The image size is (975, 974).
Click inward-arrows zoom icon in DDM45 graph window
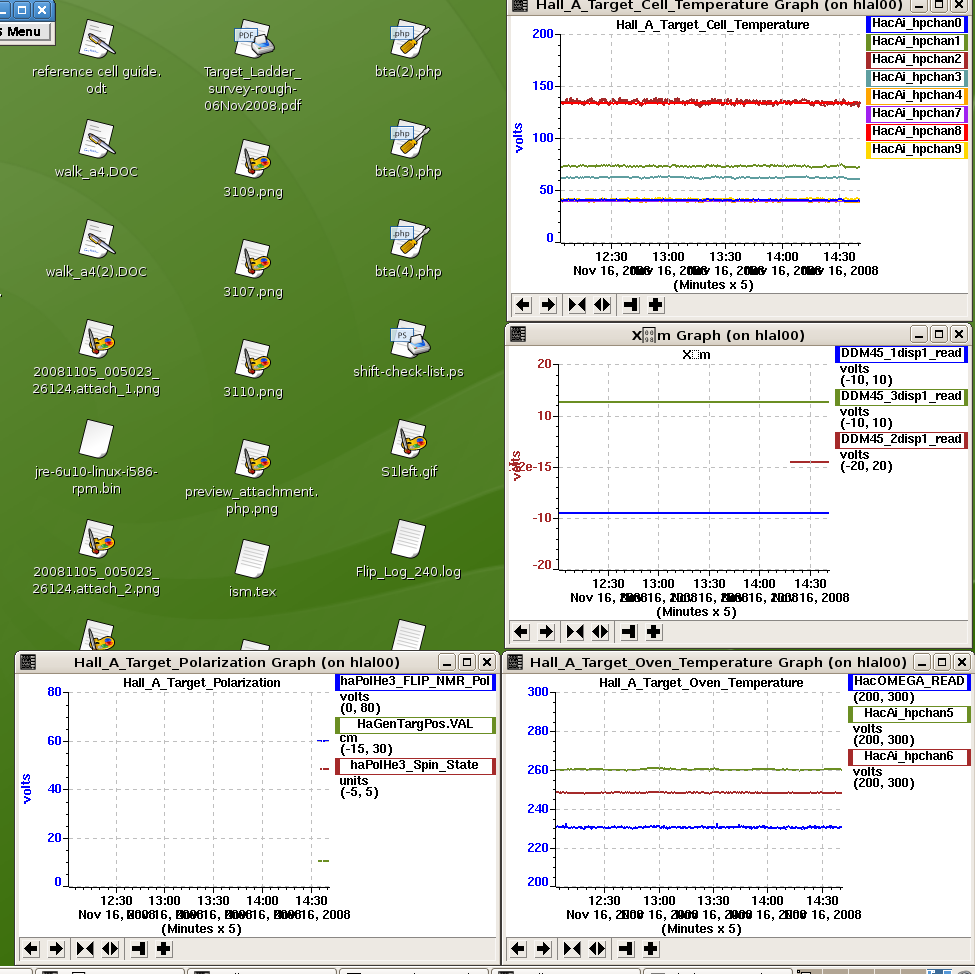[x=575, y=632]
